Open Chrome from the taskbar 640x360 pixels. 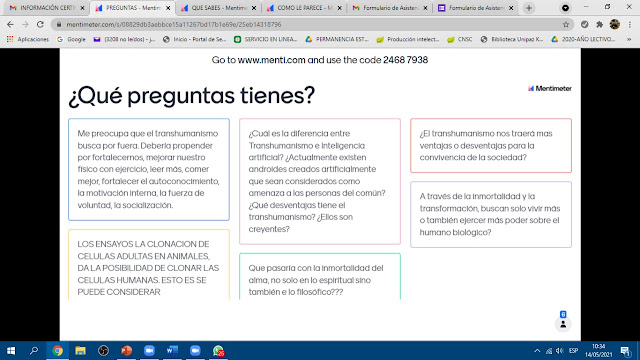(58, 351)
